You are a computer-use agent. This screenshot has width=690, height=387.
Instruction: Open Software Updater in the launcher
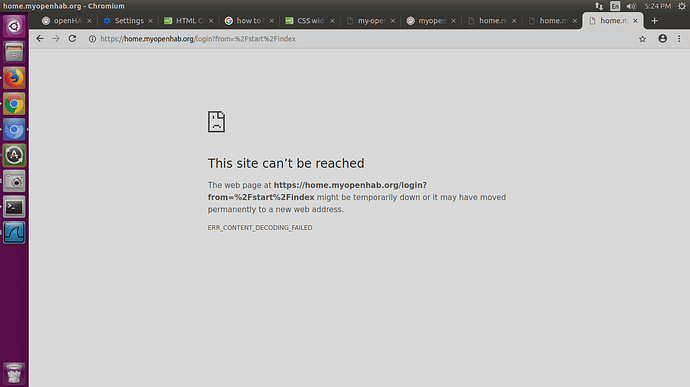pyautogui.click(x=14, y=155)
